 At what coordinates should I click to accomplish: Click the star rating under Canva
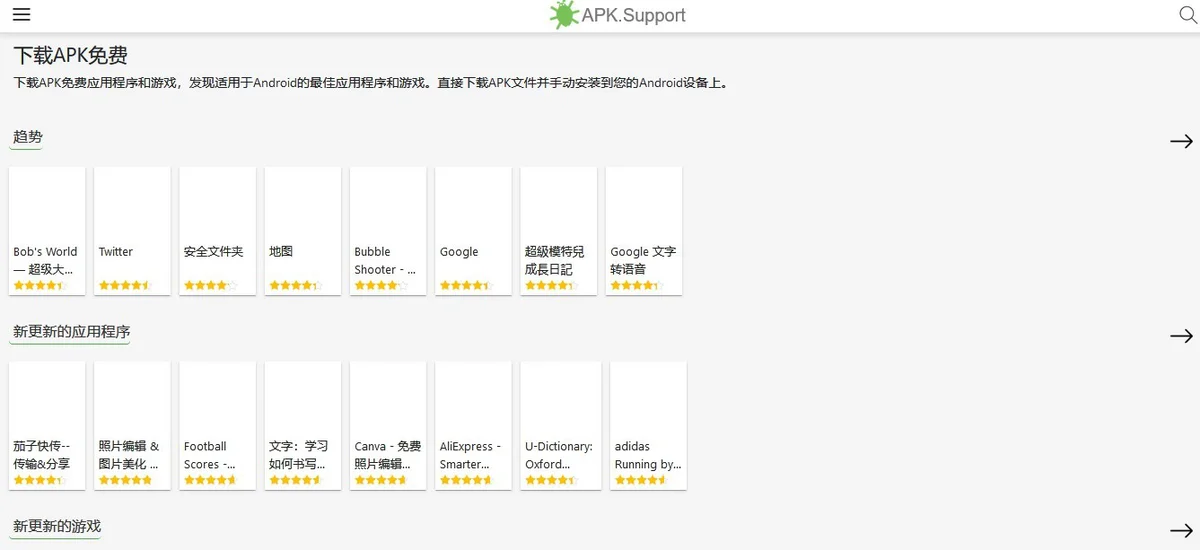[381, 480]
